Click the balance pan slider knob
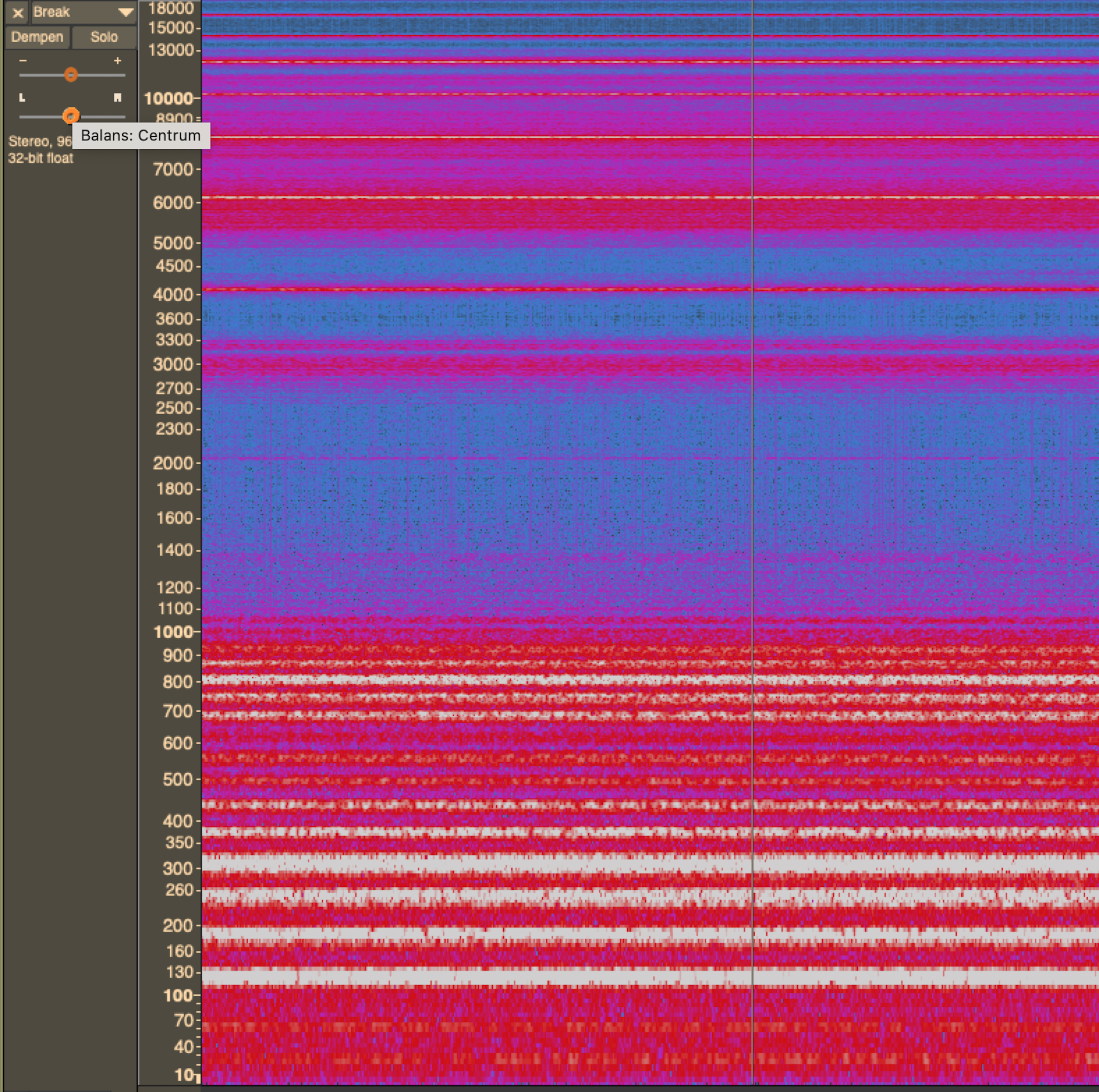 pyautogui.click(x=70, y=116)
